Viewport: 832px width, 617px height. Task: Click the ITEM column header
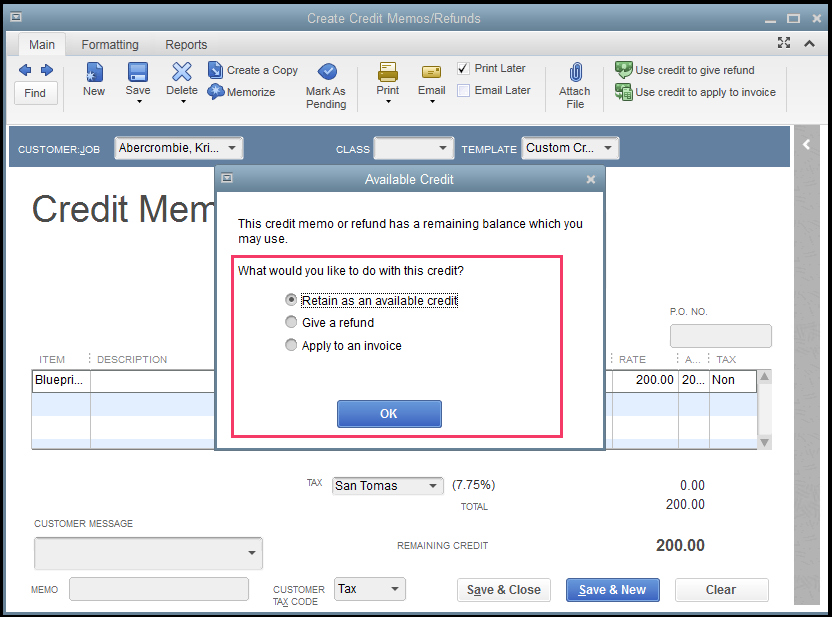[x=52, y=360]
